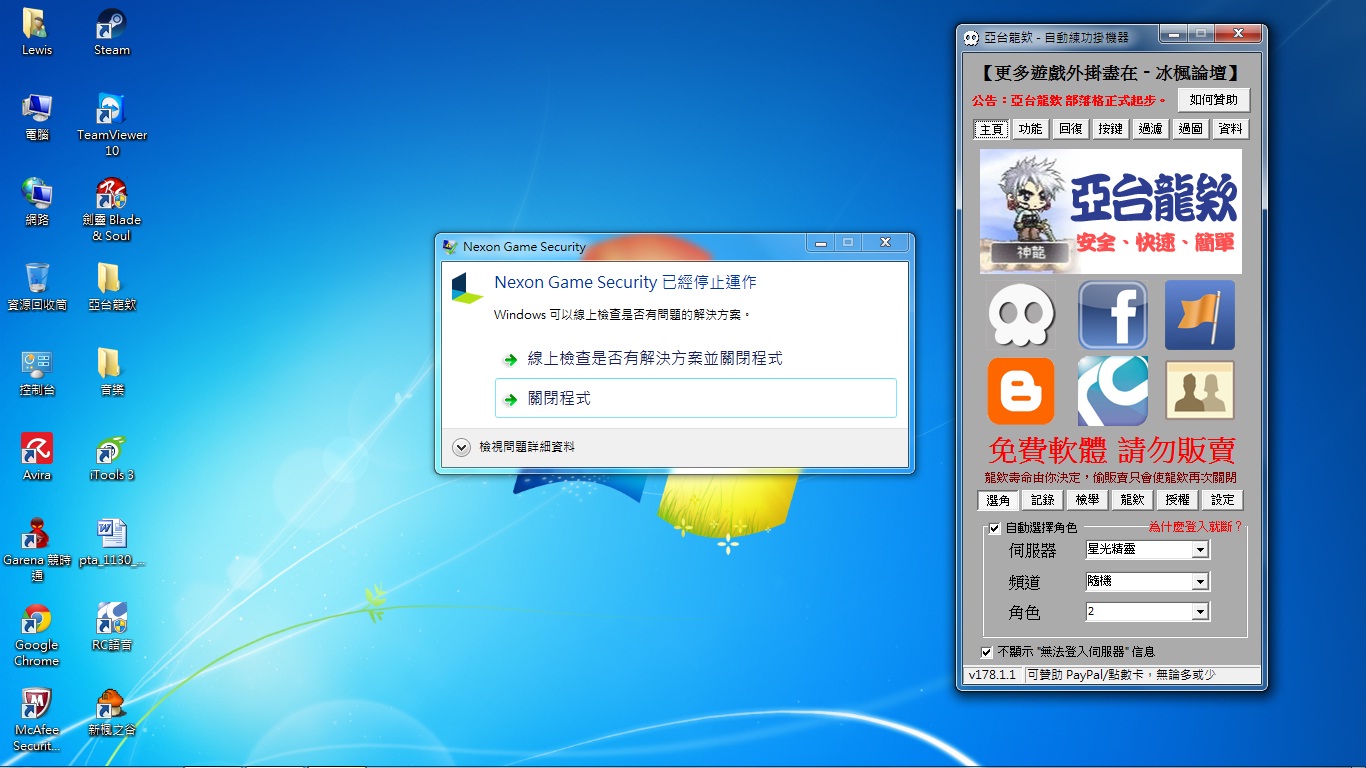Select the 設定 lower tab

tap(1223, 500)
